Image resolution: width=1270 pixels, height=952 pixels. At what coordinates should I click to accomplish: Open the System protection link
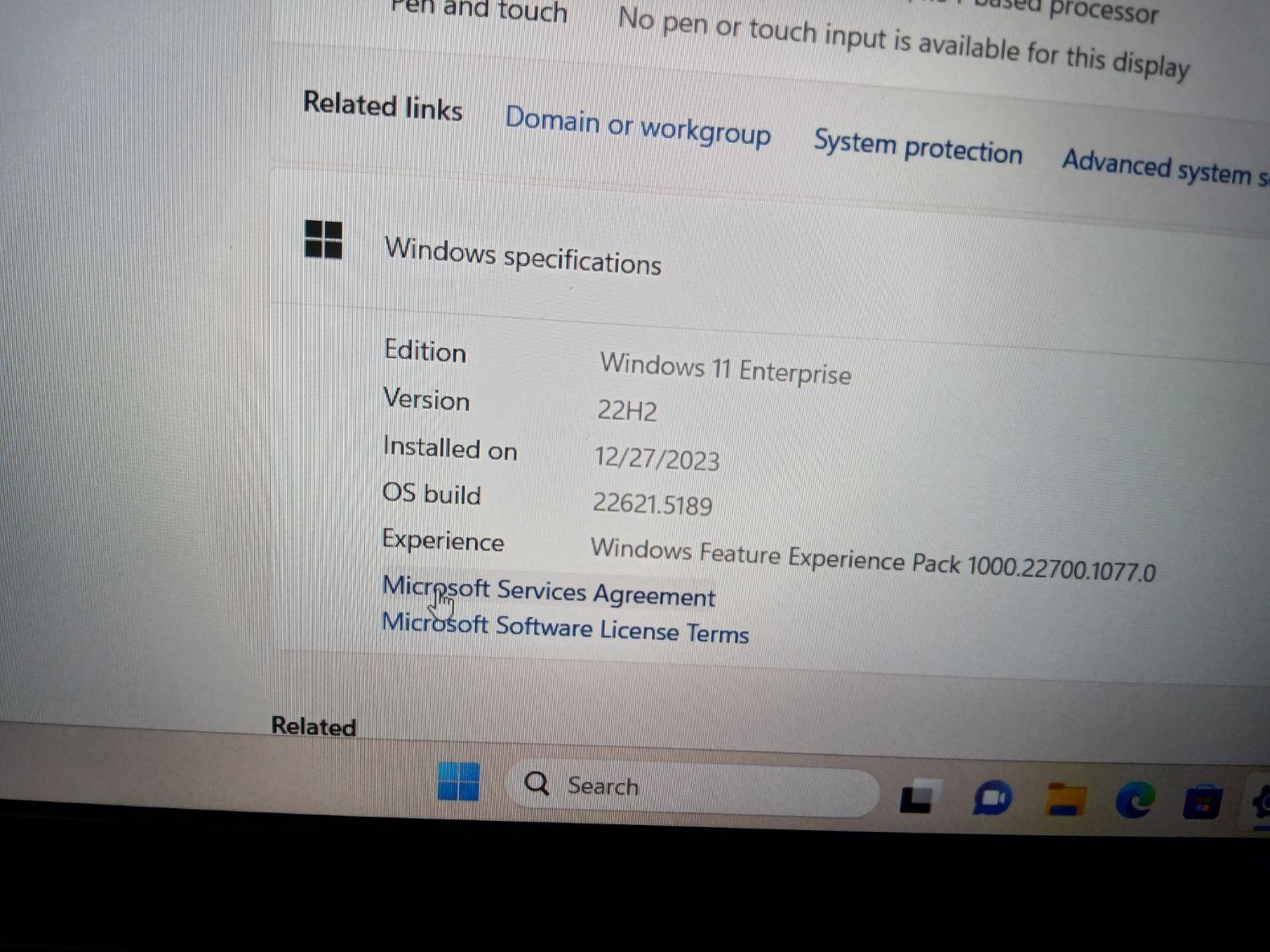[x=918, y=147]
